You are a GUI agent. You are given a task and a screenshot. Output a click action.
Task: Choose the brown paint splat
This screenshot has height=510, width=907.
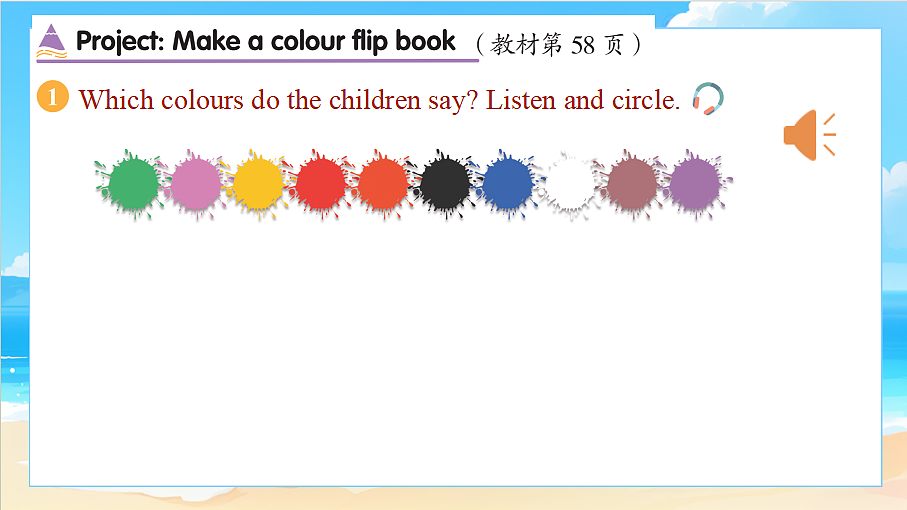pos(632,184)
